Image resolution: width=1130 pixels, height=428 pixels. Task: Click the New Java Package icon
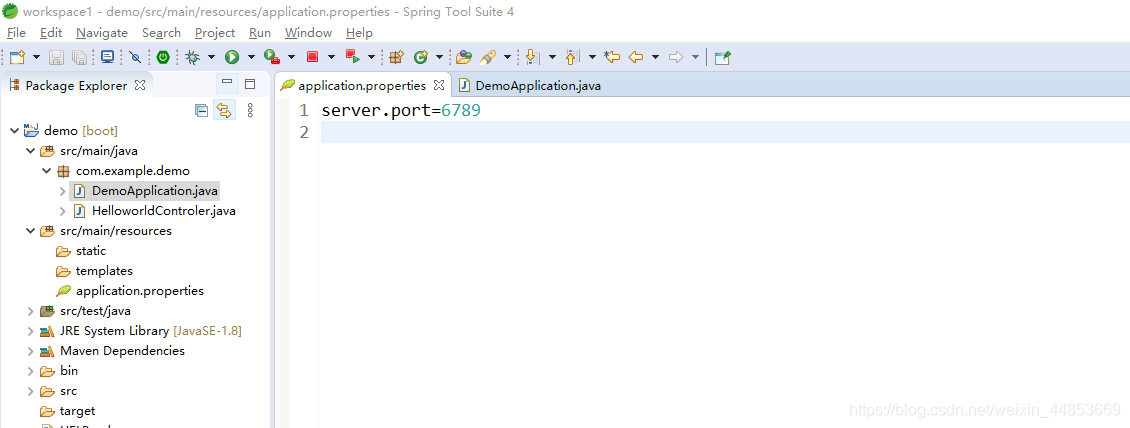coord(396,57)
